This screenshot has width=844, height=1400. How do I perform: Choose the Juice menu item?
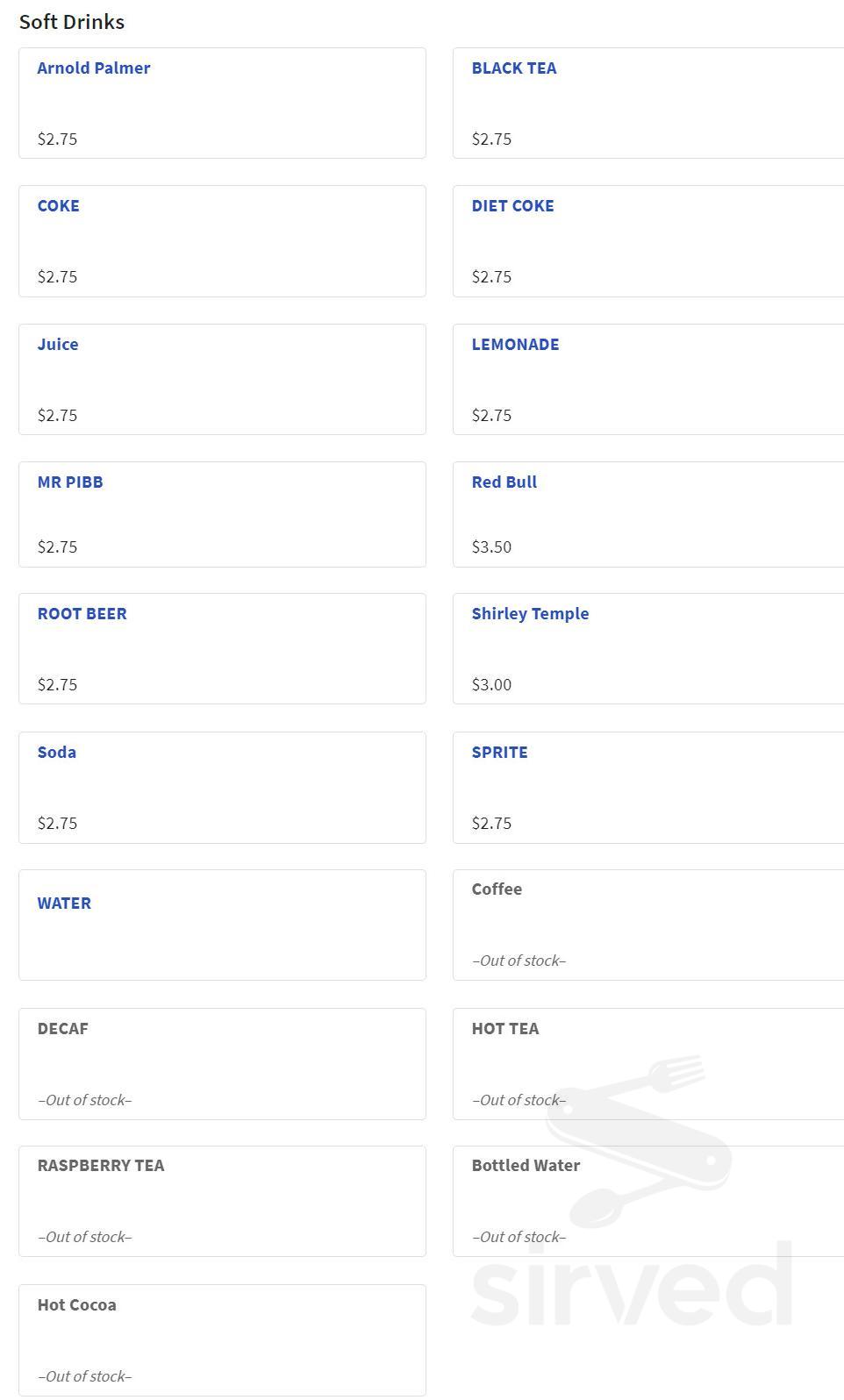pos(58,345)
